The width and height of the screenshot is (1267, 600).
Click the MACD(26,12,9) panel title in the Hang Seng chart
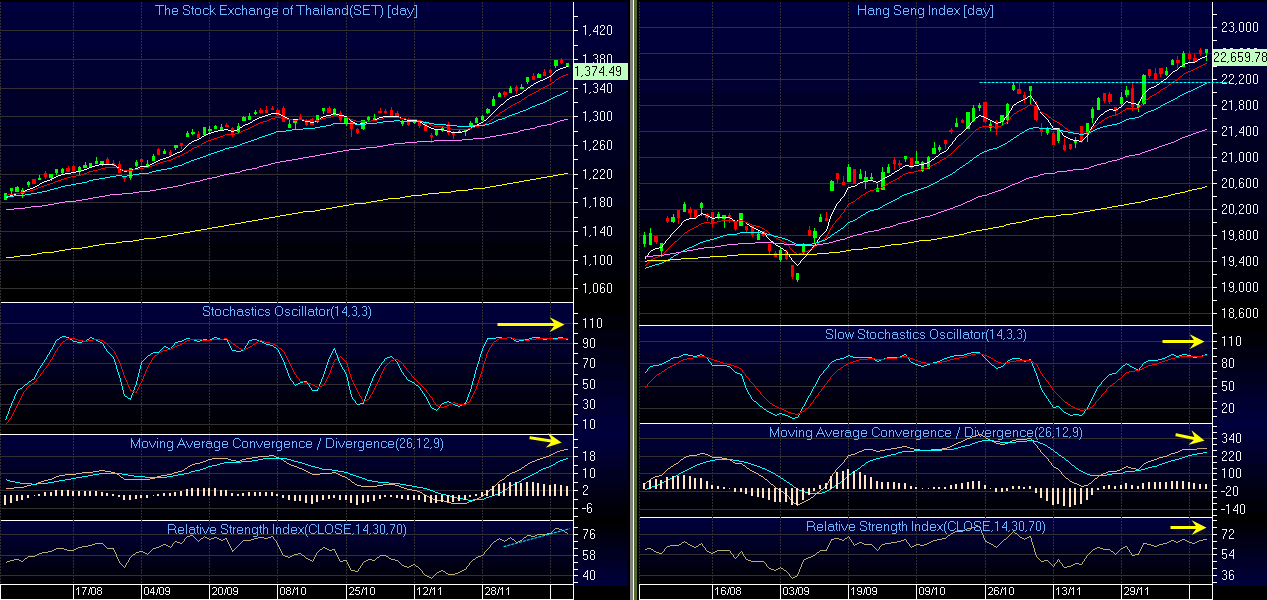click(x=925, y=433)
